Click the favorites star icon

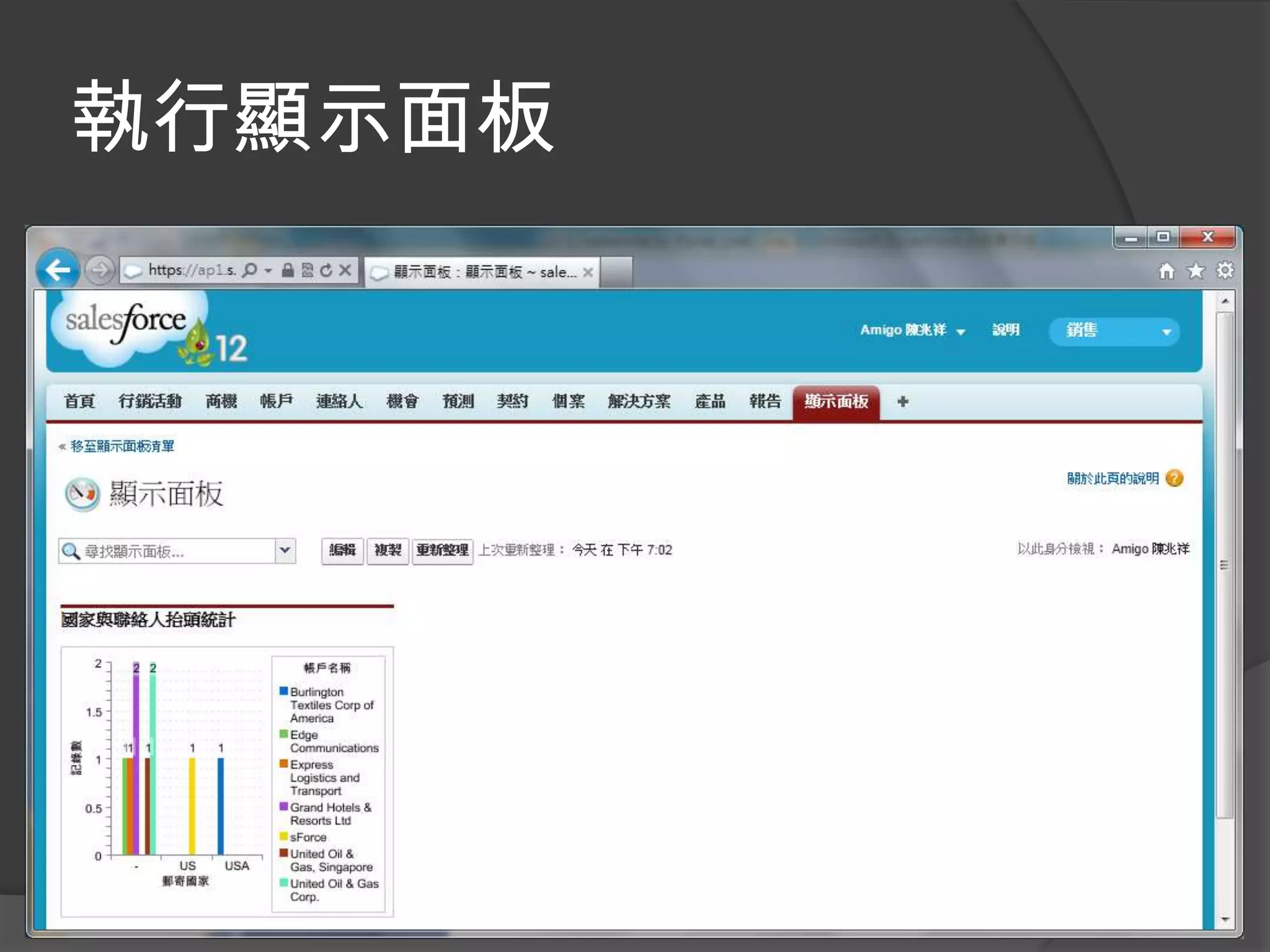pyautogui.click(x=1196, y=271)
